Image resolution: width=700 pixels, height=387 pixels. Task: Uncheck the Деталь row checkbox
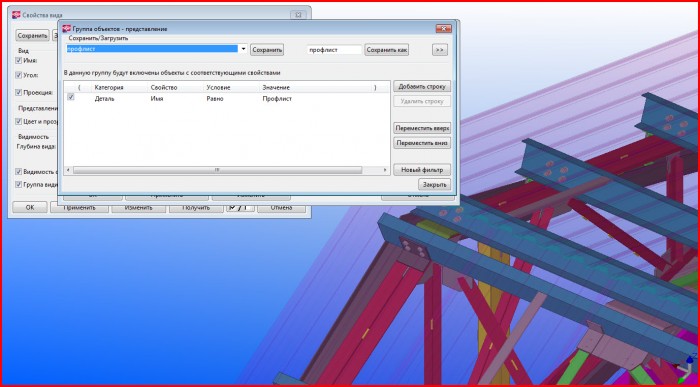click(x=71, y=97)
